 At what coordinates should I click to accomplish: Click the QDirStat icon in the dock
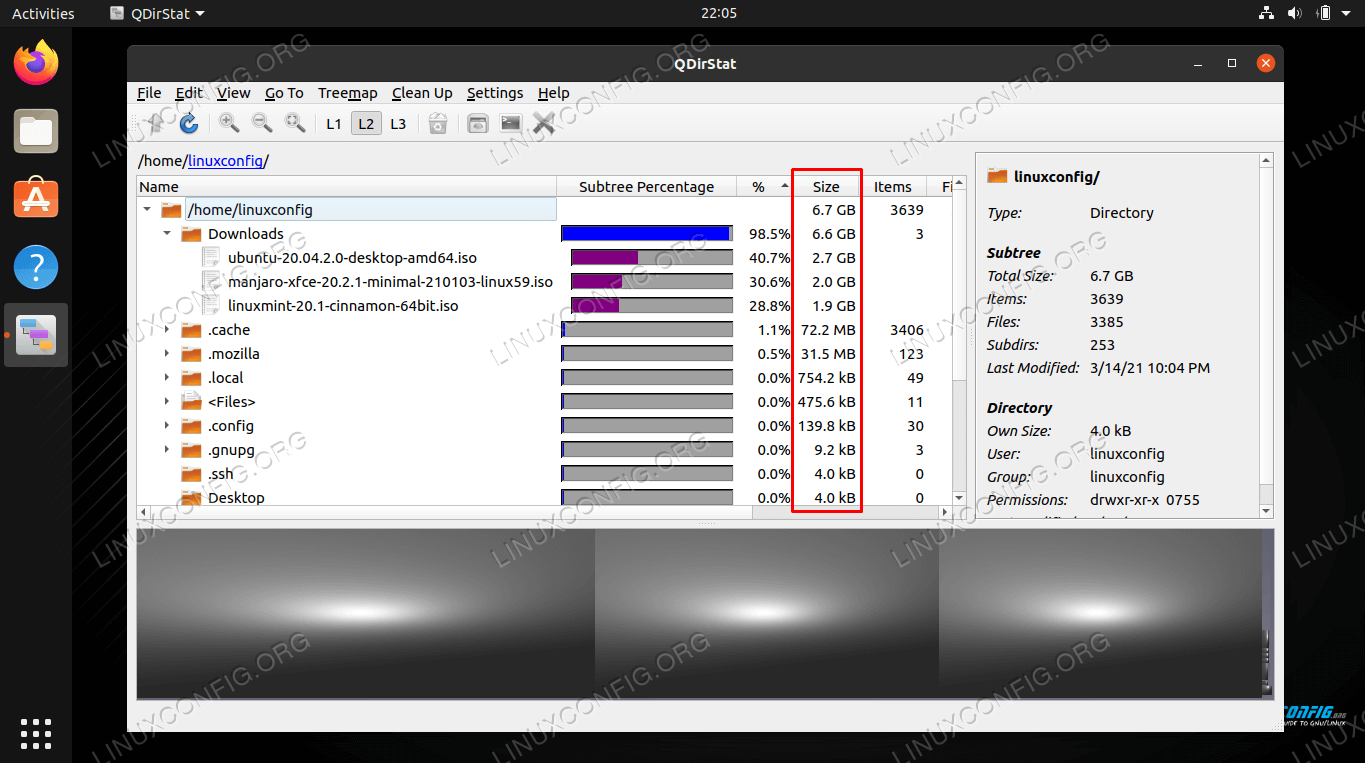(36, 335)
